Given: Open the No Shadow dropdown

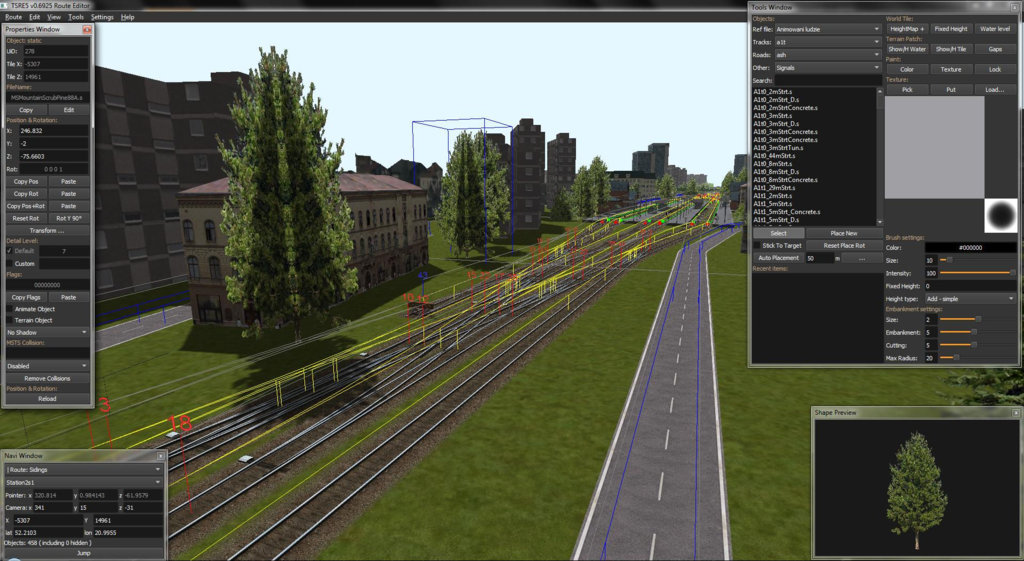Looking at the screenshot, I should (x=48, y=331).
